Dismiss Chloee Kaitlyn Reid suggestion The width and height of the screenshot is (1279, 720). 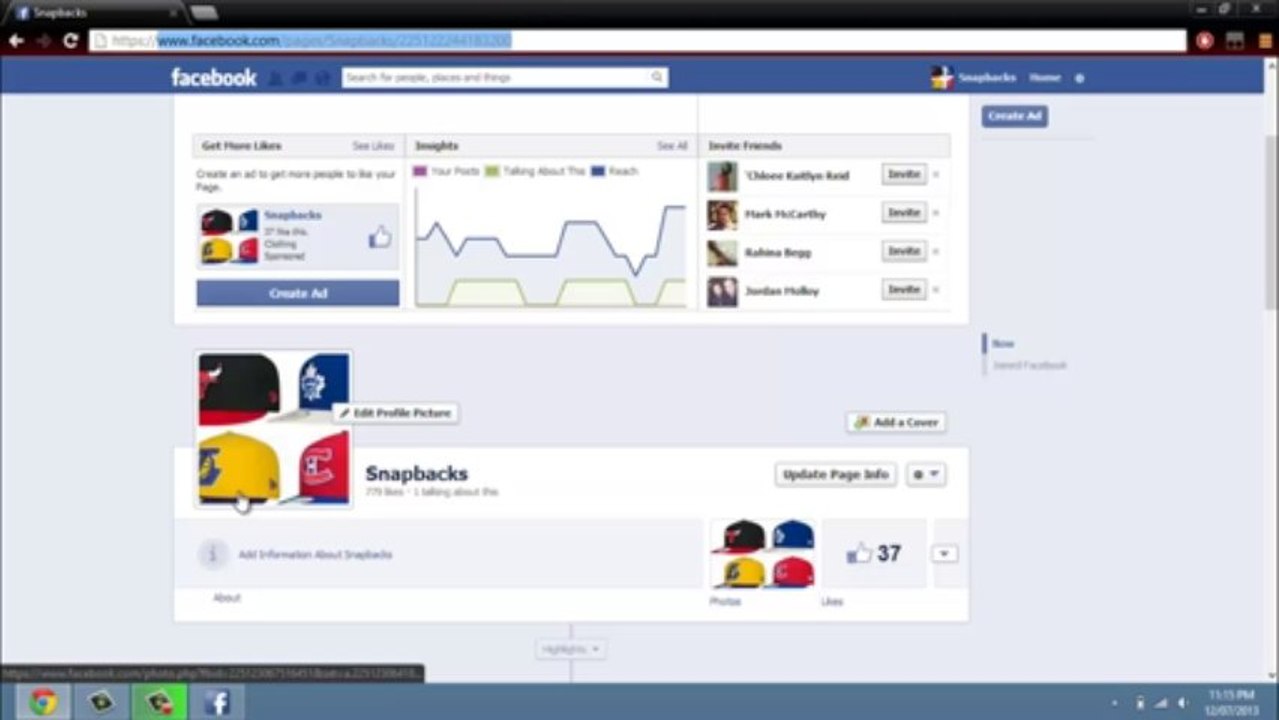936,175
